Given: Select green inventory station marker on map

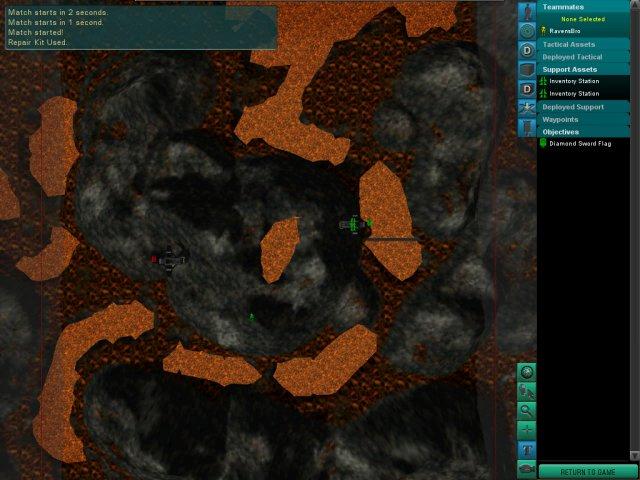Looking at the screenshot, I should tap(353, 224).
